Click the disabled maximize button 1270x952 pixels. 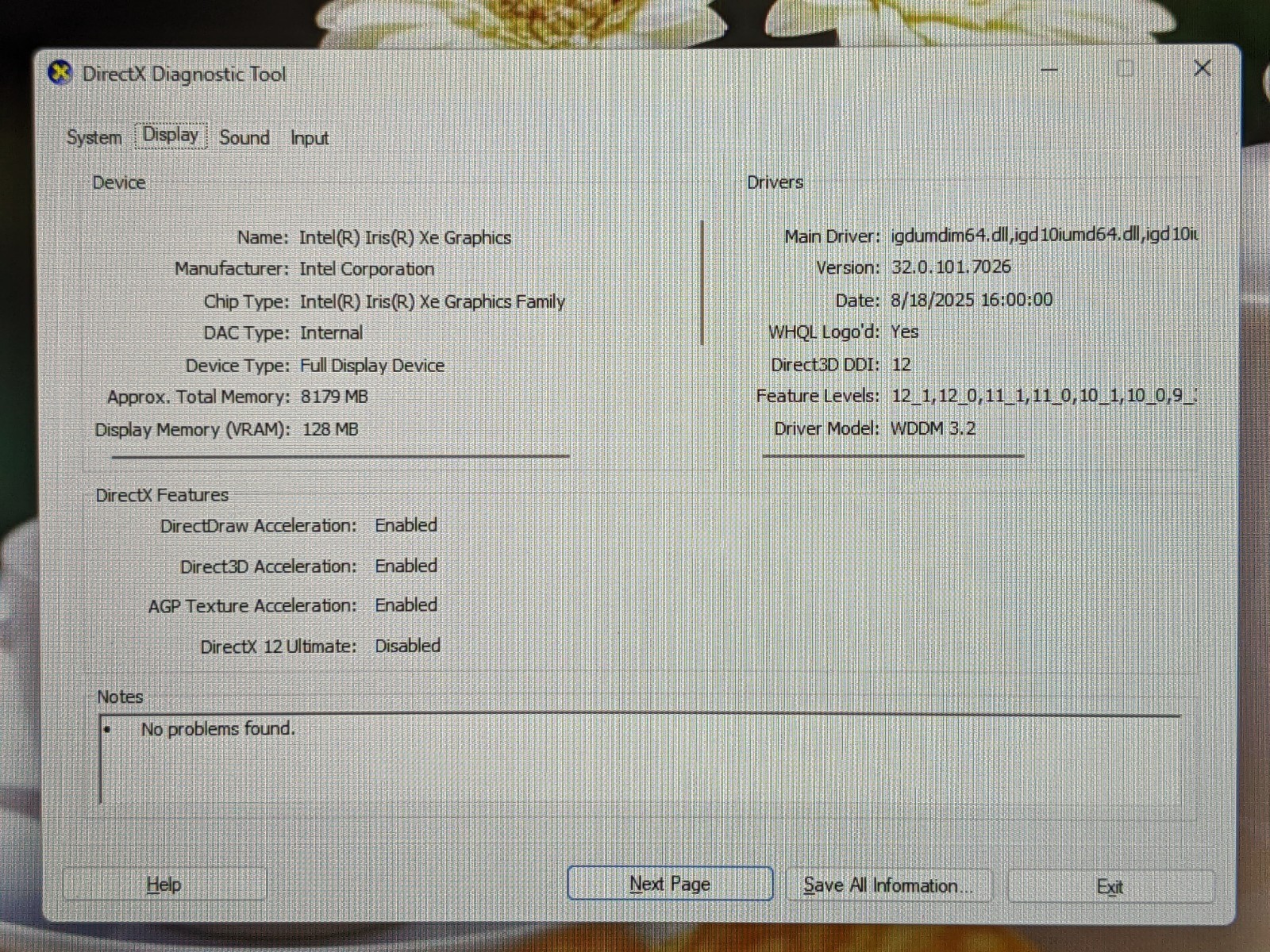click(1125, 69)
